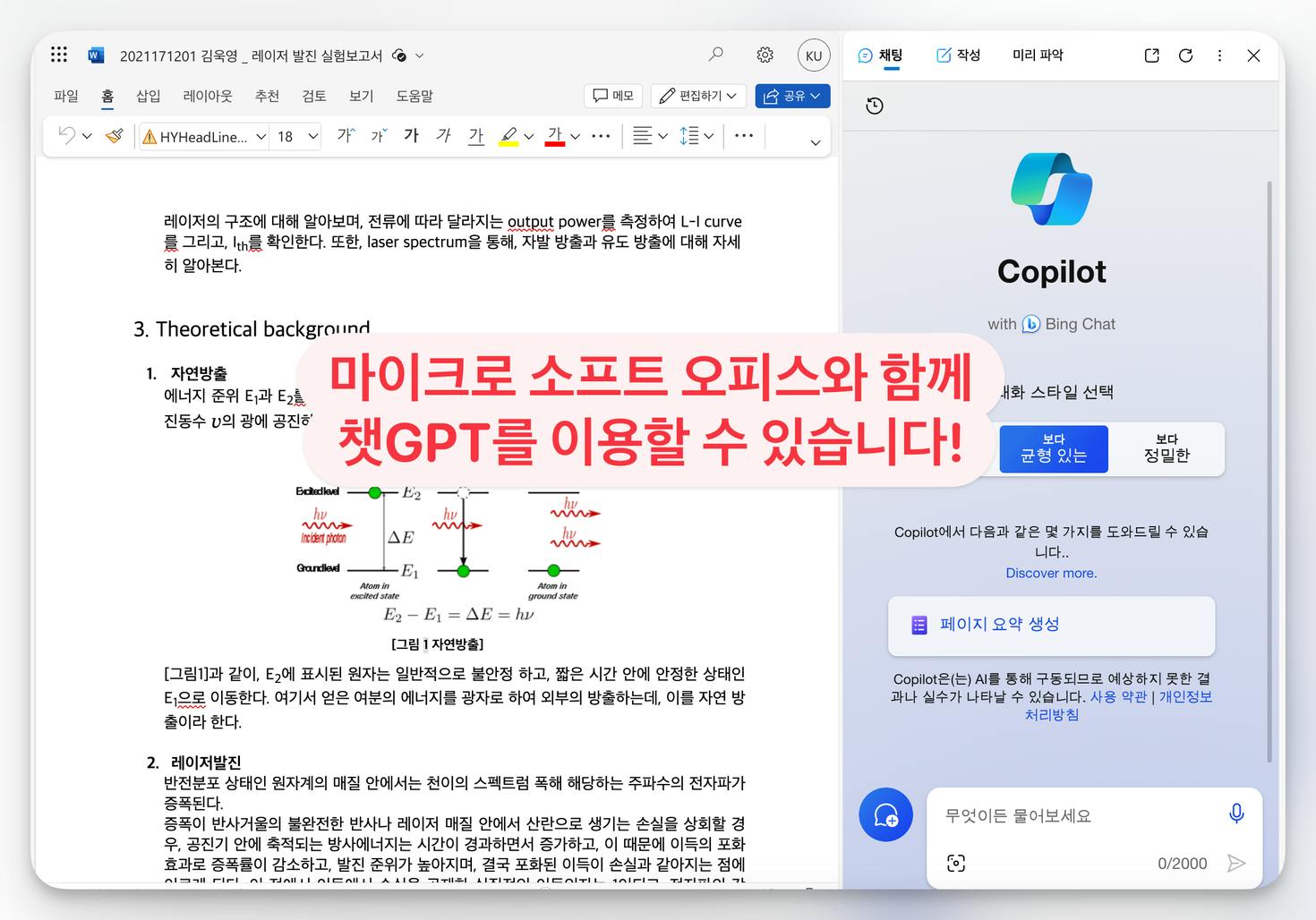Screen dimensions: 1316x920
Task: Click the cloud save status icon
Action: click(399, 55)
